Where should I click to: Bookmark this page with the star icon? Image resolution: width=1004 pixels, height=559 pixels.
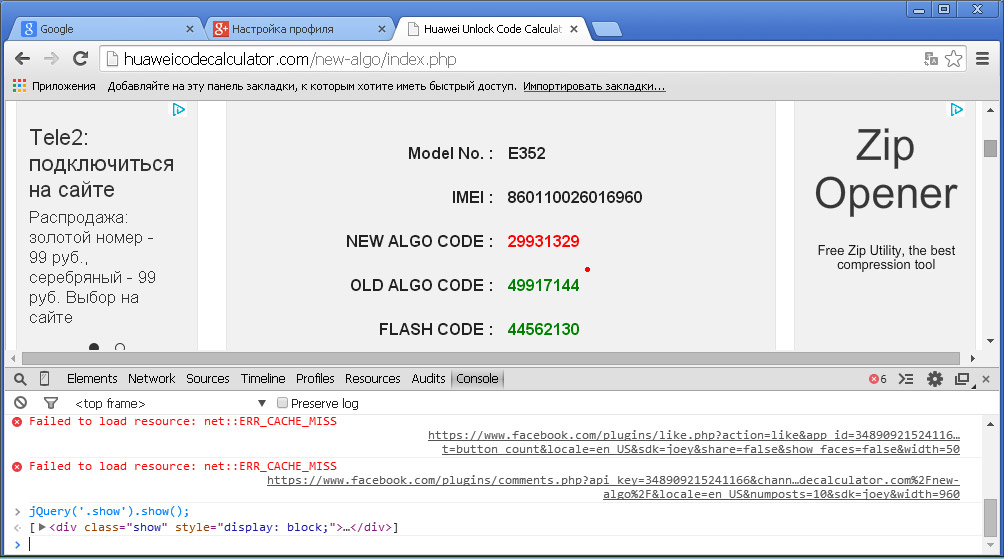[954, 59]
